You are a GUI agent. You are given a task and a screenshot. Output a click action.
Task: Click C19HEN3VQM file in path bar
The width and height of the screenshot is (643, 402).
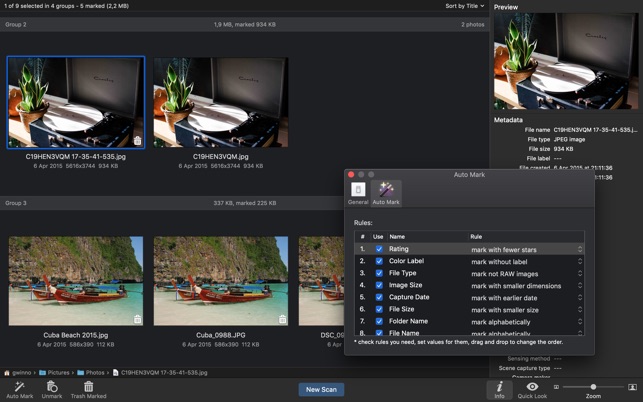pyautogui.click(x=160, y=372)
